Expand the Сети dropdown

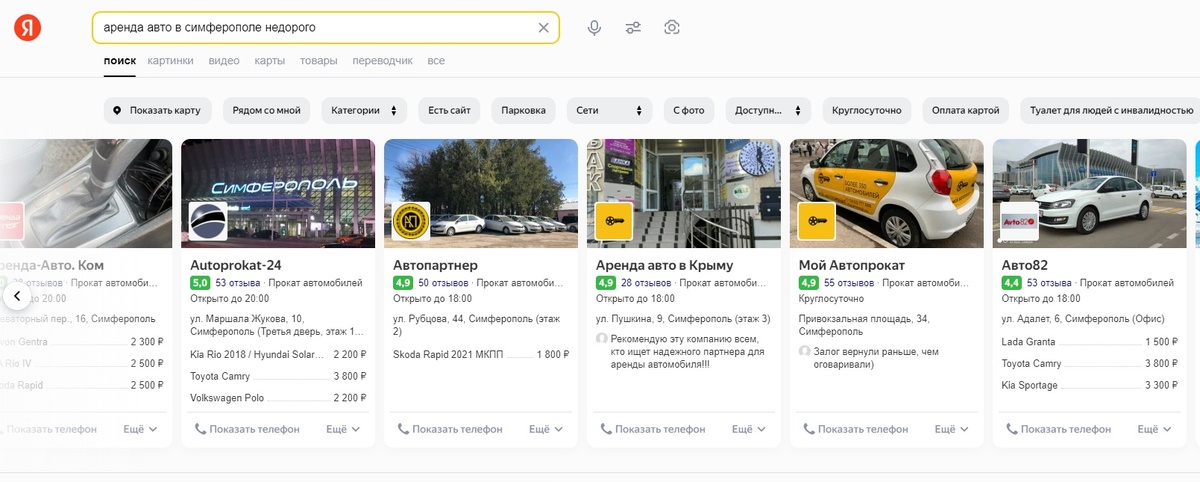point(609,110)
